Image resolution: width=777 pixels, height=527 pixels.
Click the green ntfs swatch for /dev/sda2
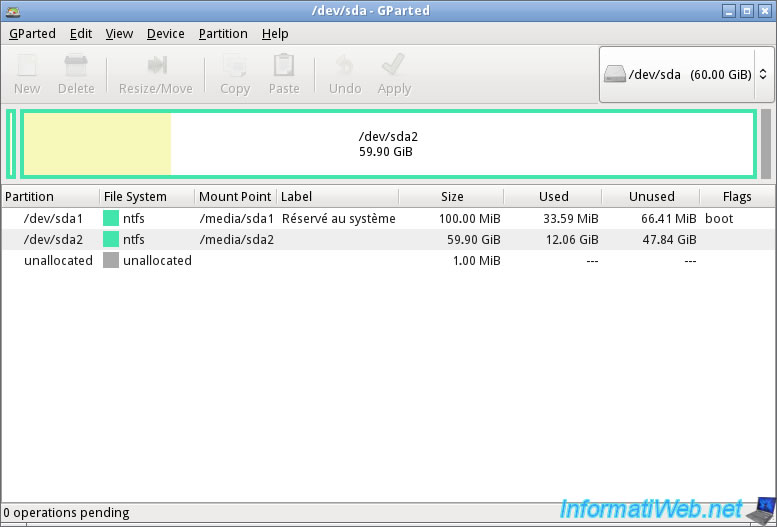(111, 239)
